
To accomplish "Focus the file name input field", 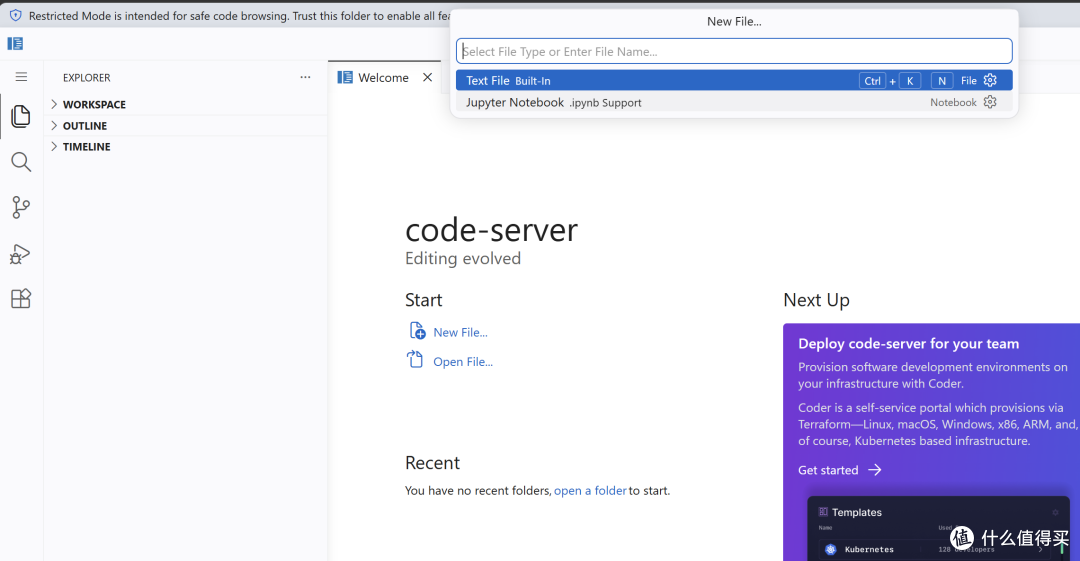I will (734, 51).
